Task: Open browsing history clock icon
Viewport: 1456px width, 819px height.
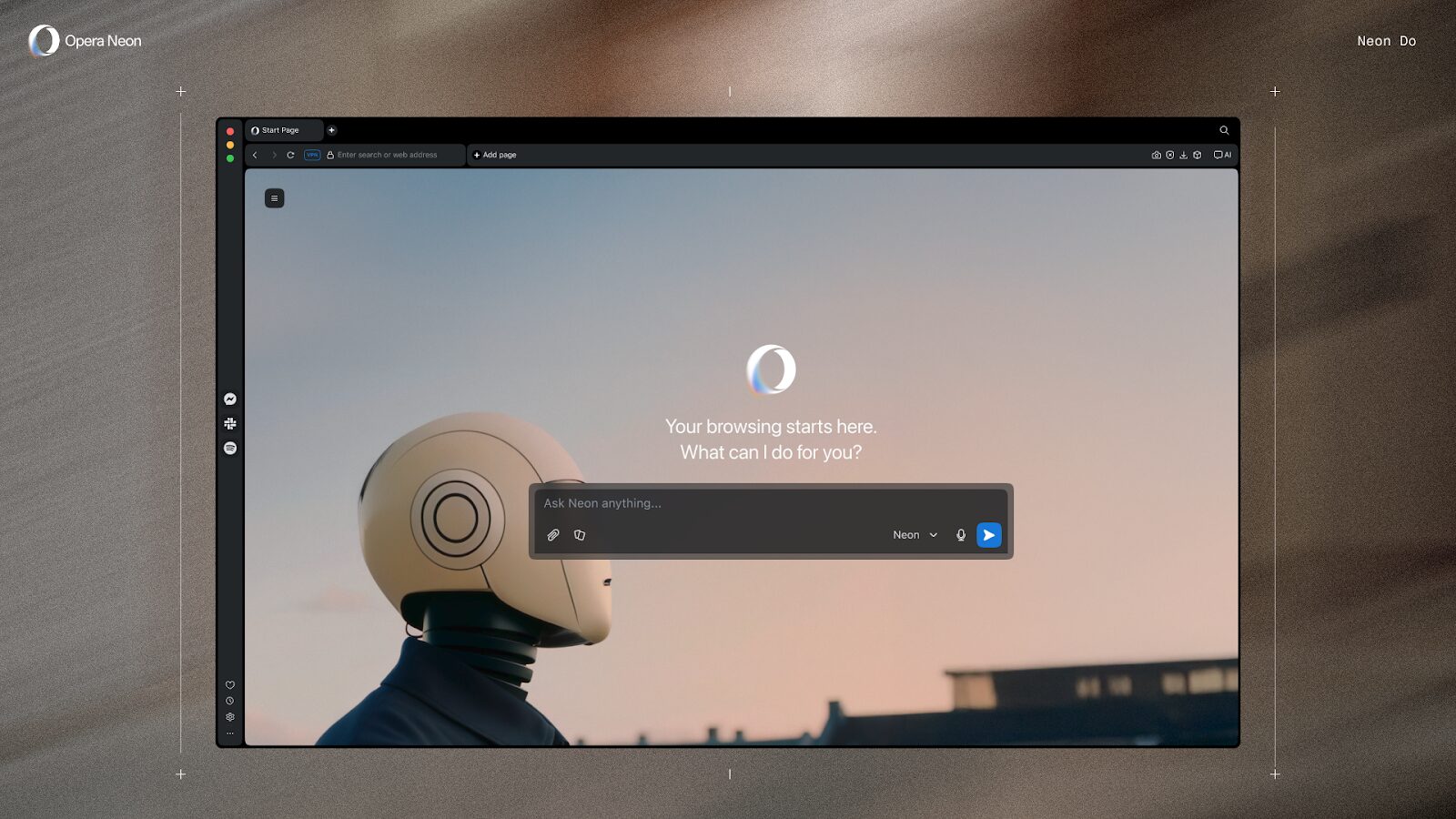Action: [230, 701]
